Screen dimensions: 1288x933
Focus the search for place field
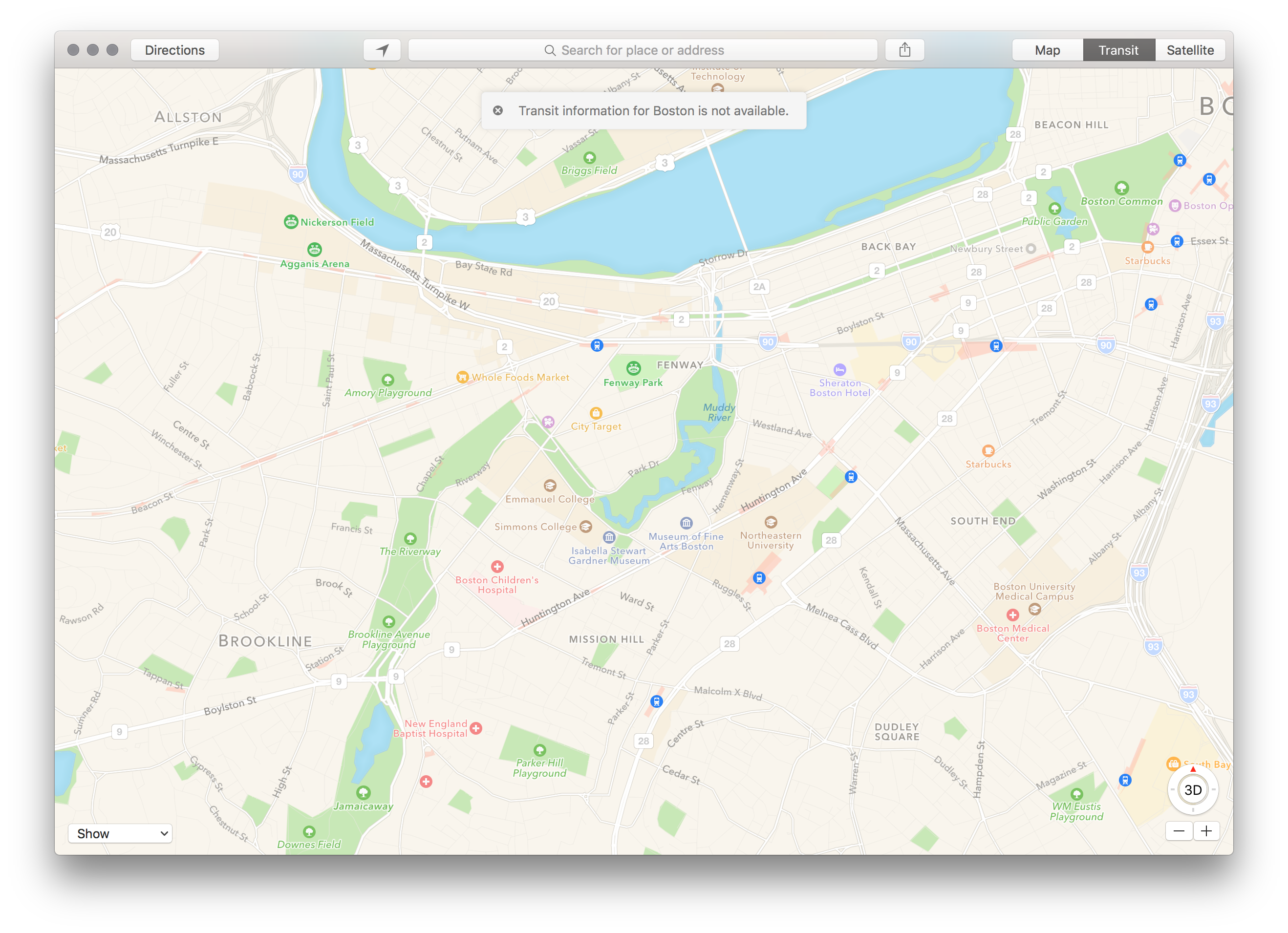[x=643, y=50]
